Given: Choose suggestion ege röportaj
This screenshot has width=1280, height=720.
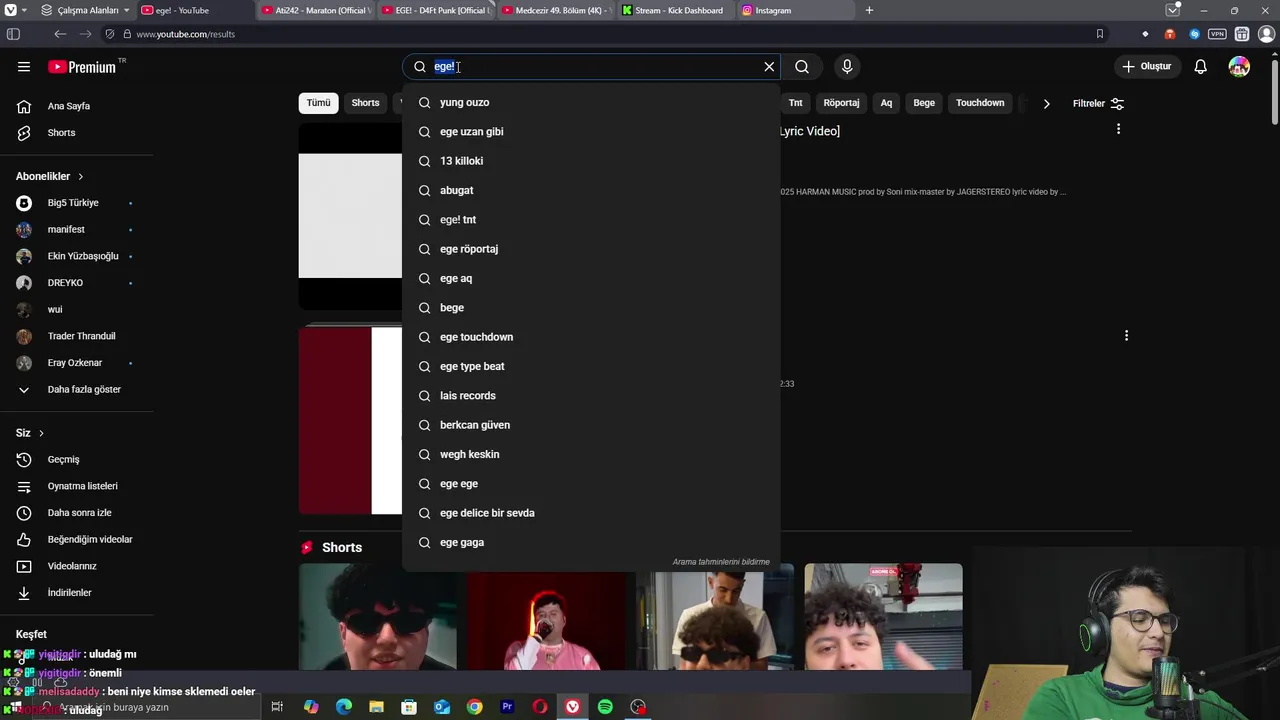Looking at the screenshot, I should pyautogui.click(x=591, y=249).
